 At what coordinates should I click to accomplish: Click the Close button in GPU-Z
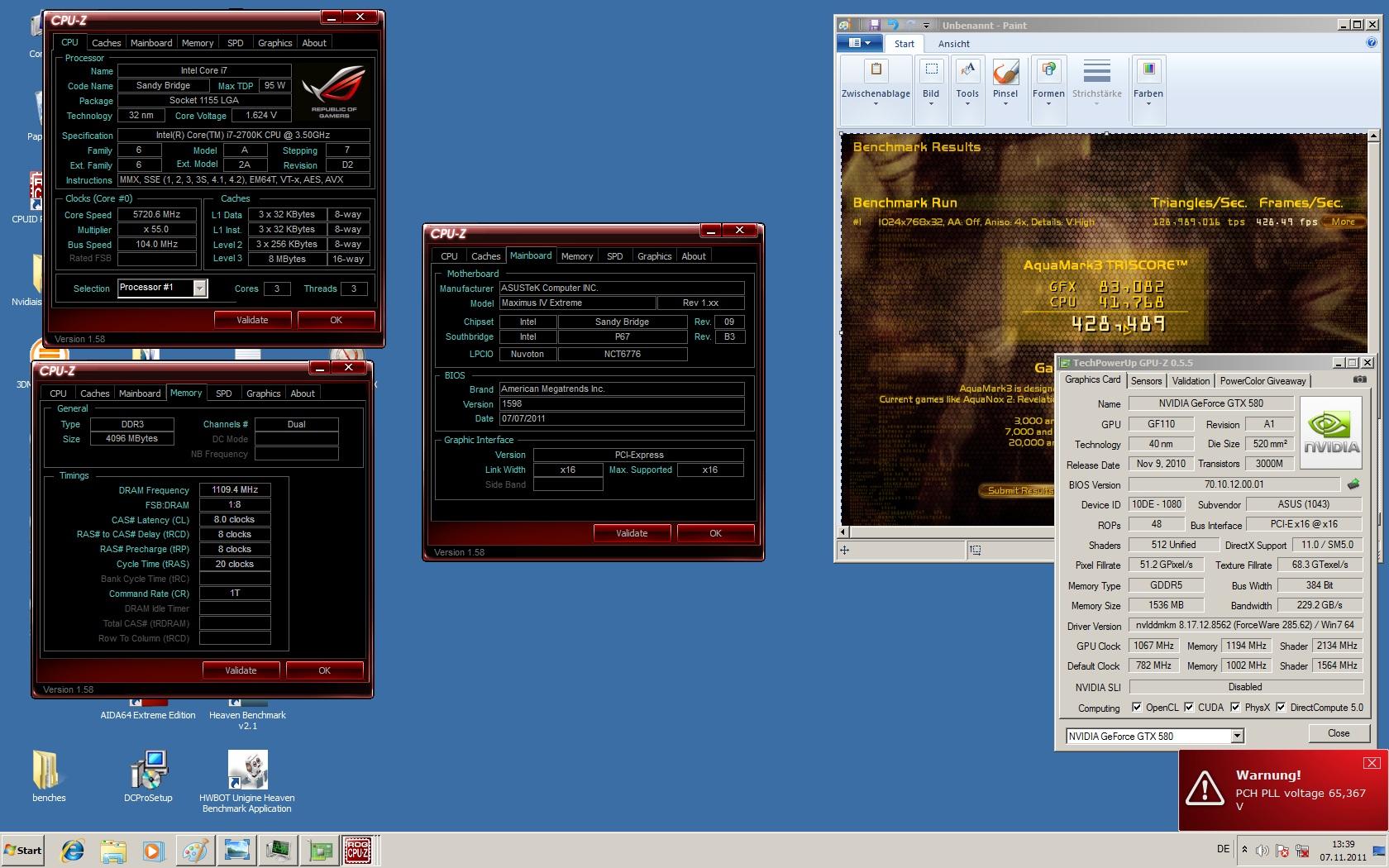1339,733
